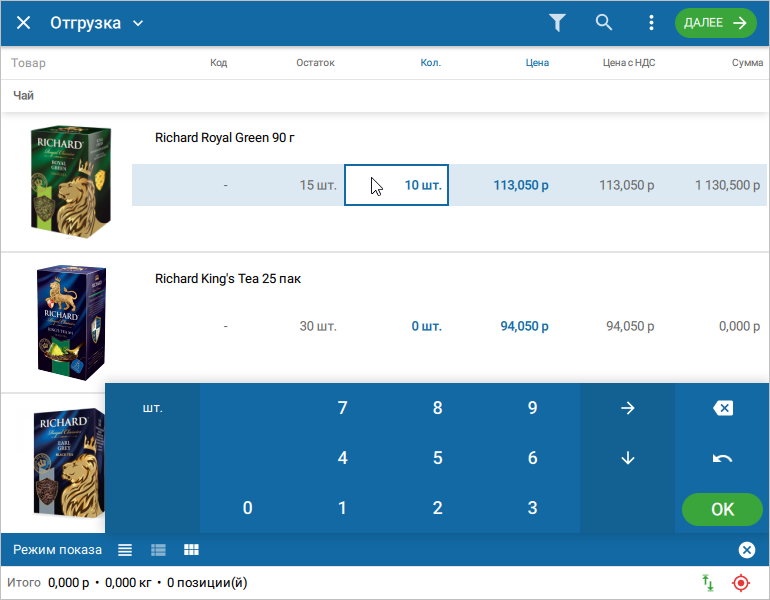Tap keypad digit 2
Screen dimensions: 770x600
(x=438, y=508)
